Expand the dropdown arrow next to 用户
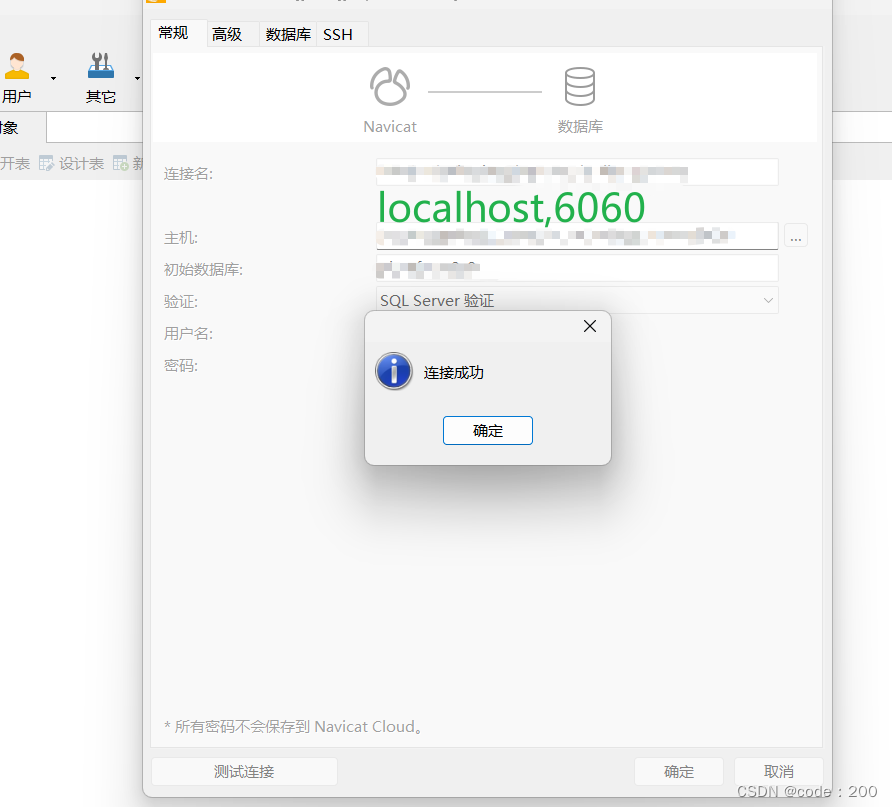The image size is (892, 807). click(53, 78)
